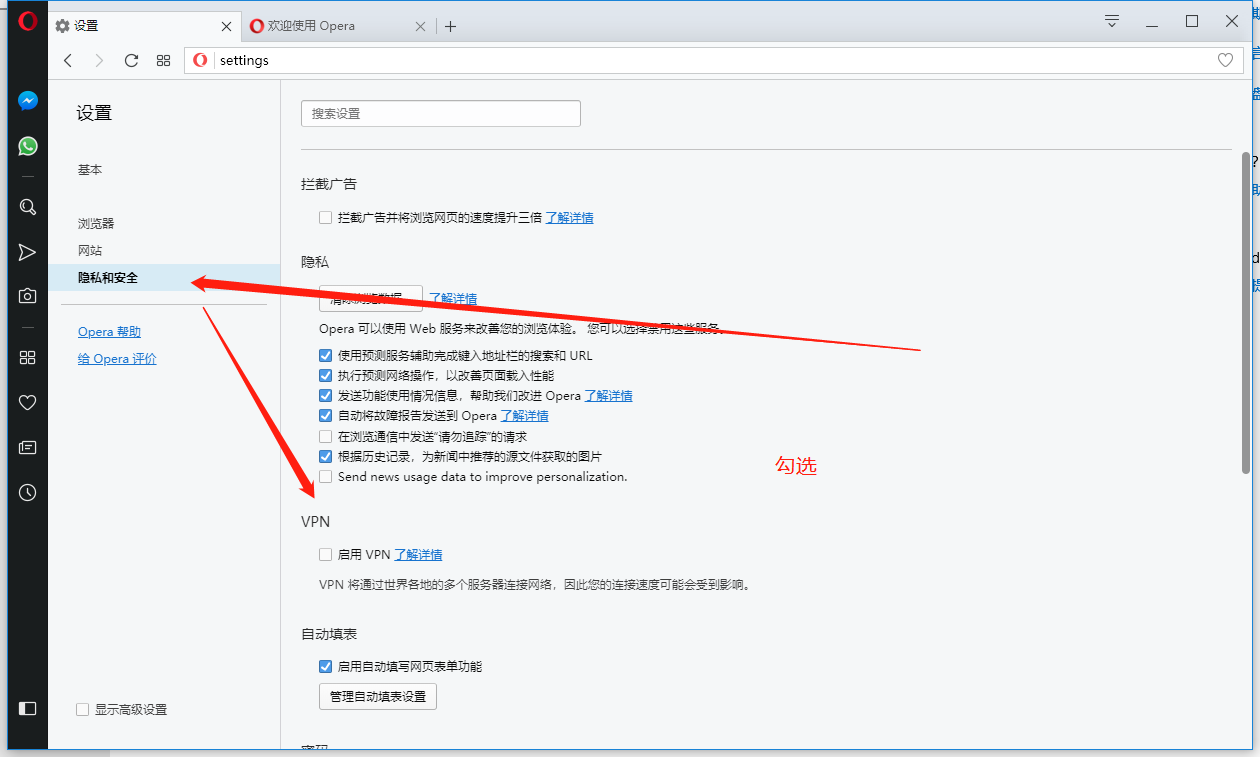Select 浏览器 in settings sidebar
Screen dimensions: 1260x757
(96, 223)
